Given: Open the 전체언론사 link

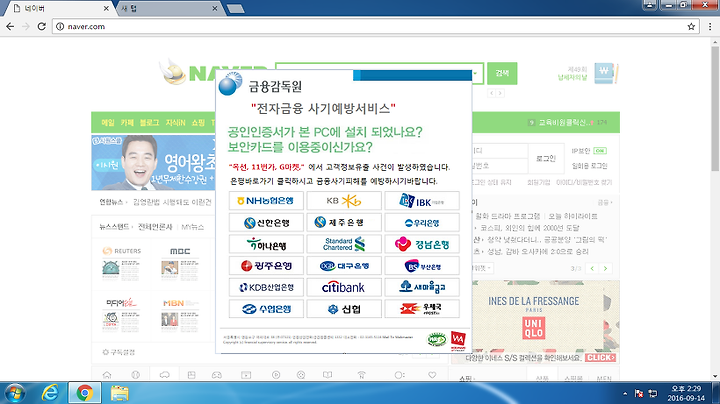Looking at the screenshot, I should pyautogui.click(x=155, y=227).
